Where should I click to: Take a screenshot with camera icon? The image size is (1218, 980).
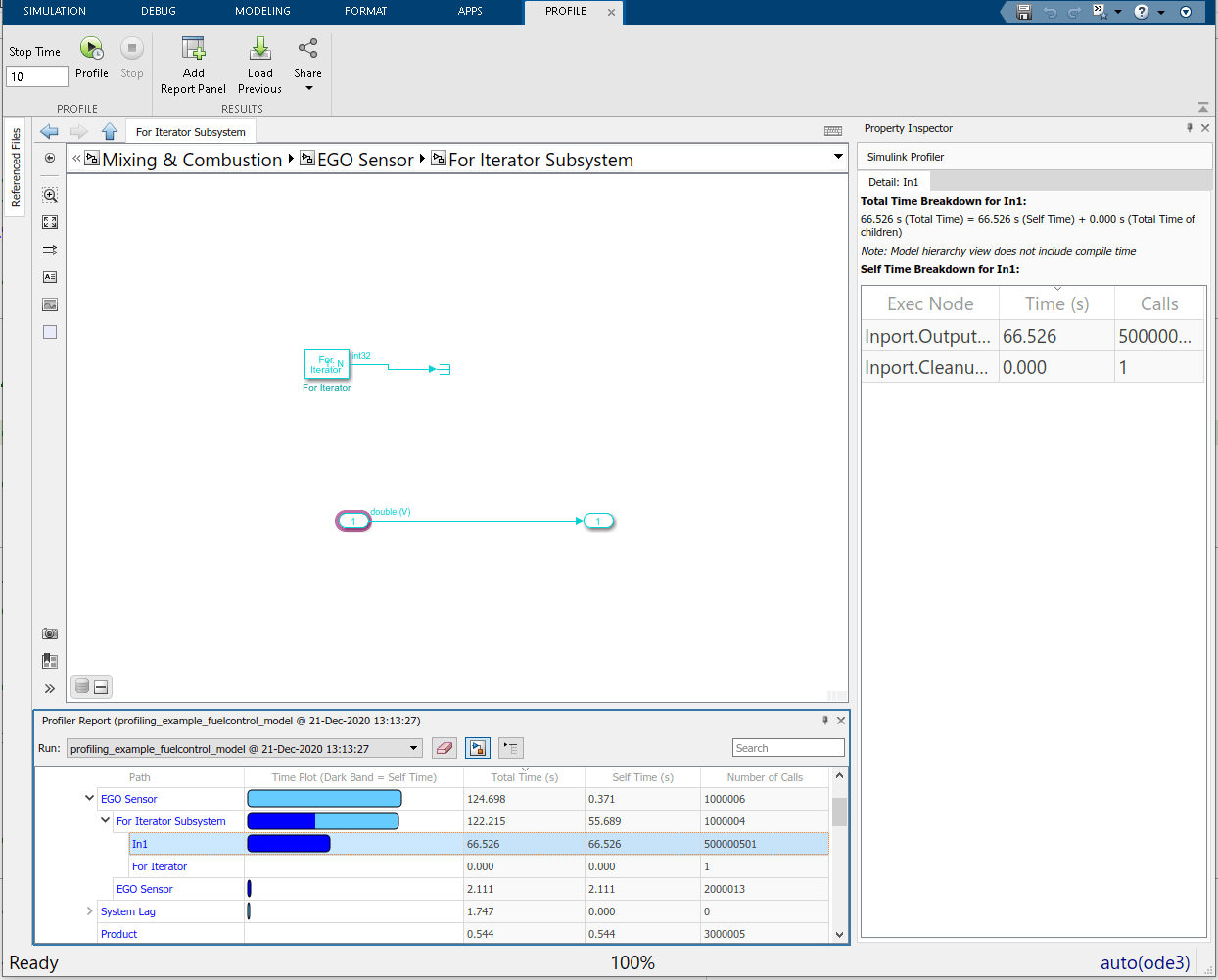pyautogui.click(x=50, y=633)
